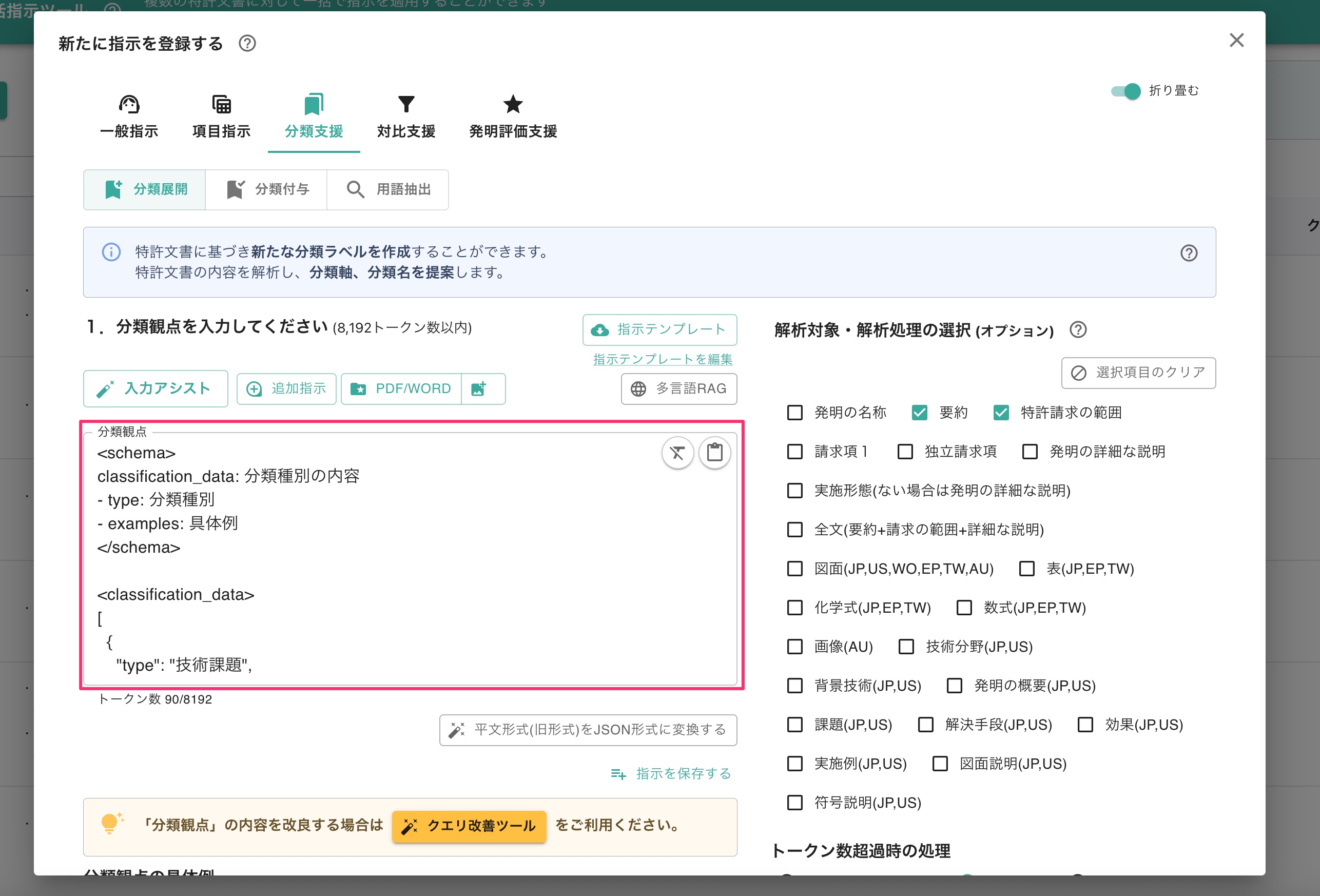Open the 一般指示 tab
Viewport: 1320px width, 896px height.
[x=129, y=118]
